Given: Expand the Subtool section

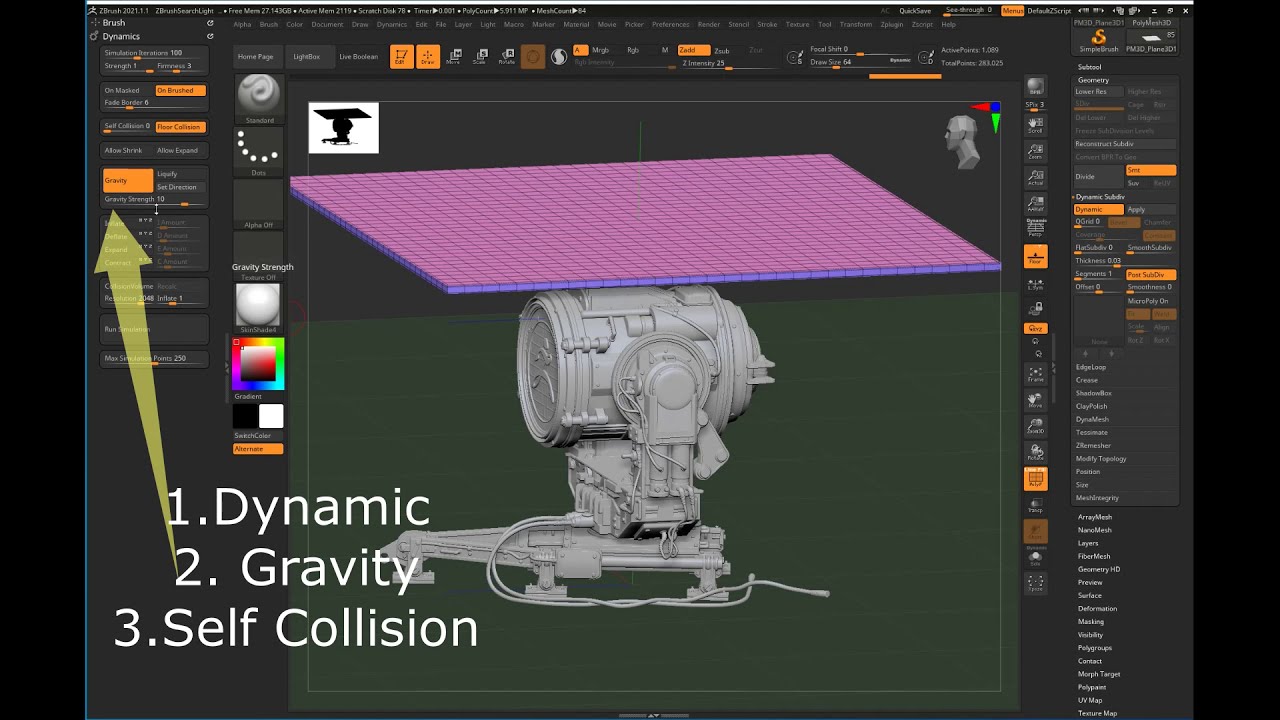Looking at the screenshot, I should (1089, 67).
